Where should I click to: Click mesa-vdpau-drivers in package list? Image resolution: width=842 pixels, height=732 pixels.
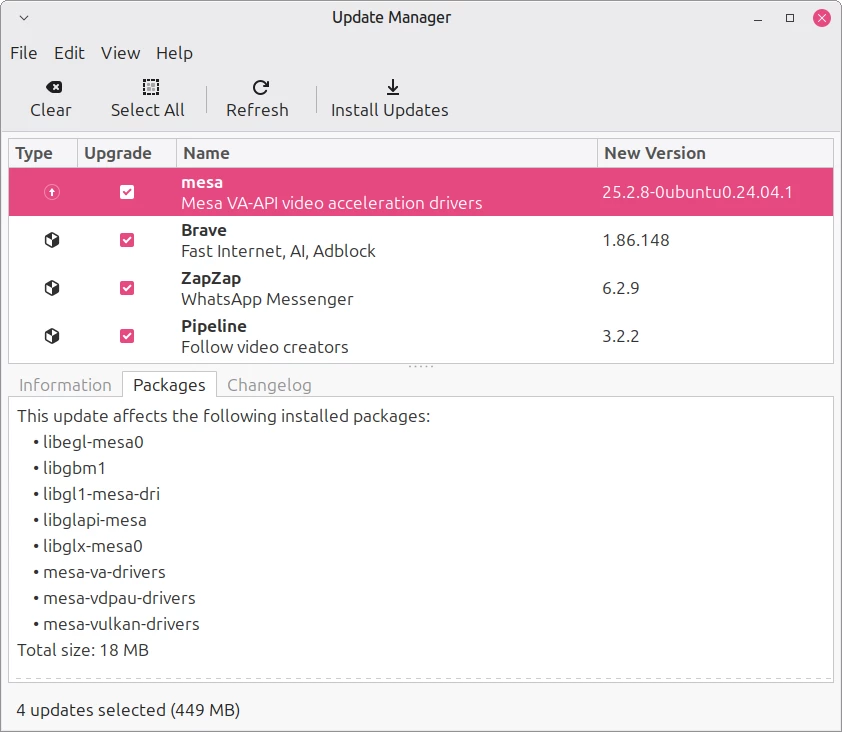(119, 598)
